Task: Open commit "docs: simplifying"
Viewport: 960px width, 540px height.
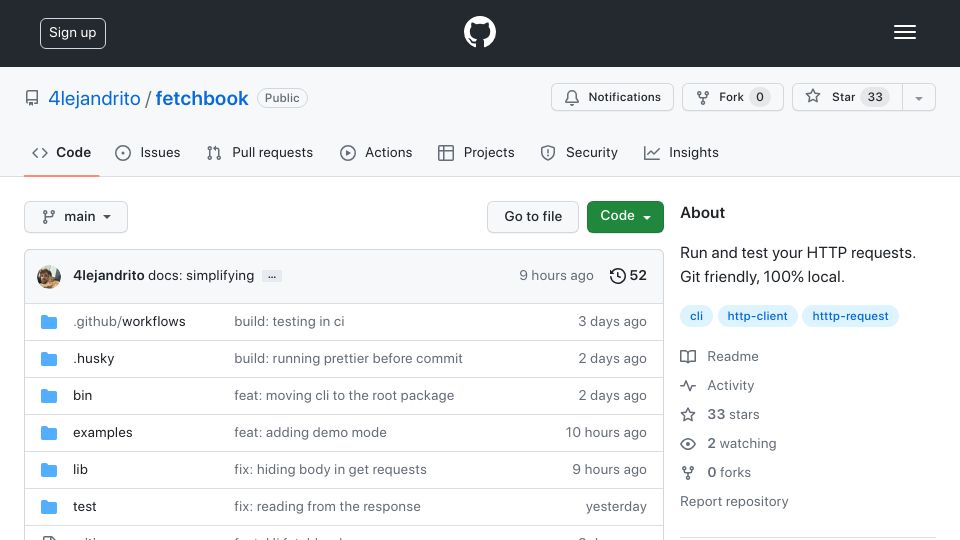Action: click(x=201, y=276)
